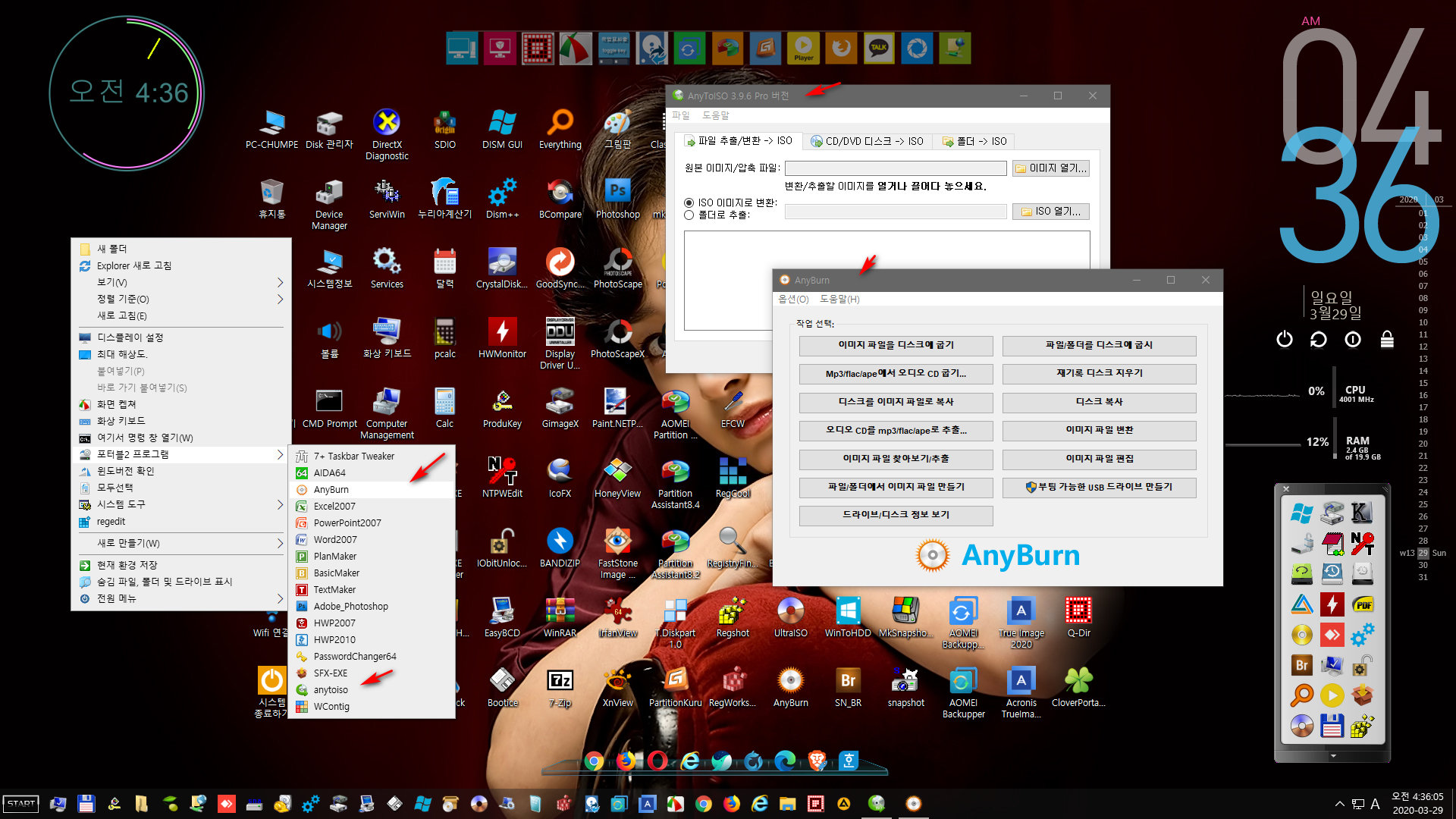
Task: Open the AnyBurn desktop shortcut icon
Action: tap(790, 687)
